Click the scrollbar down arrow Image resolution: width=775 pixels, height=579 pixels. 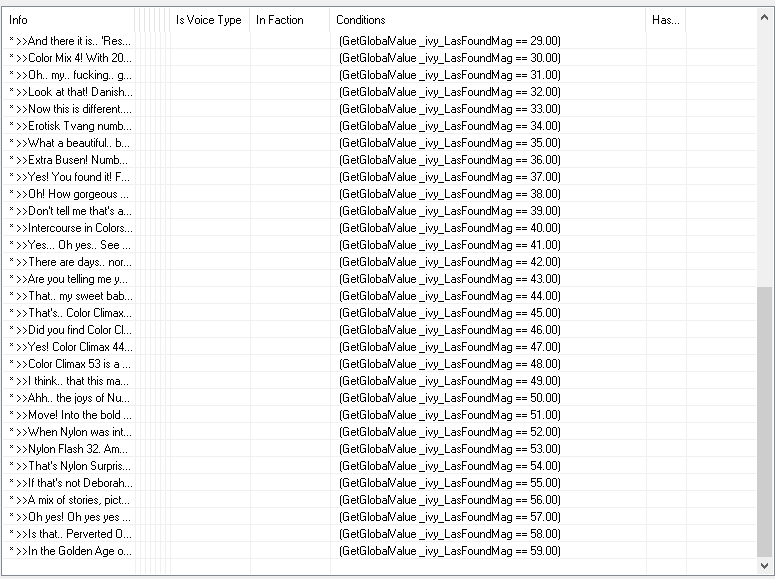click(764, 565)
